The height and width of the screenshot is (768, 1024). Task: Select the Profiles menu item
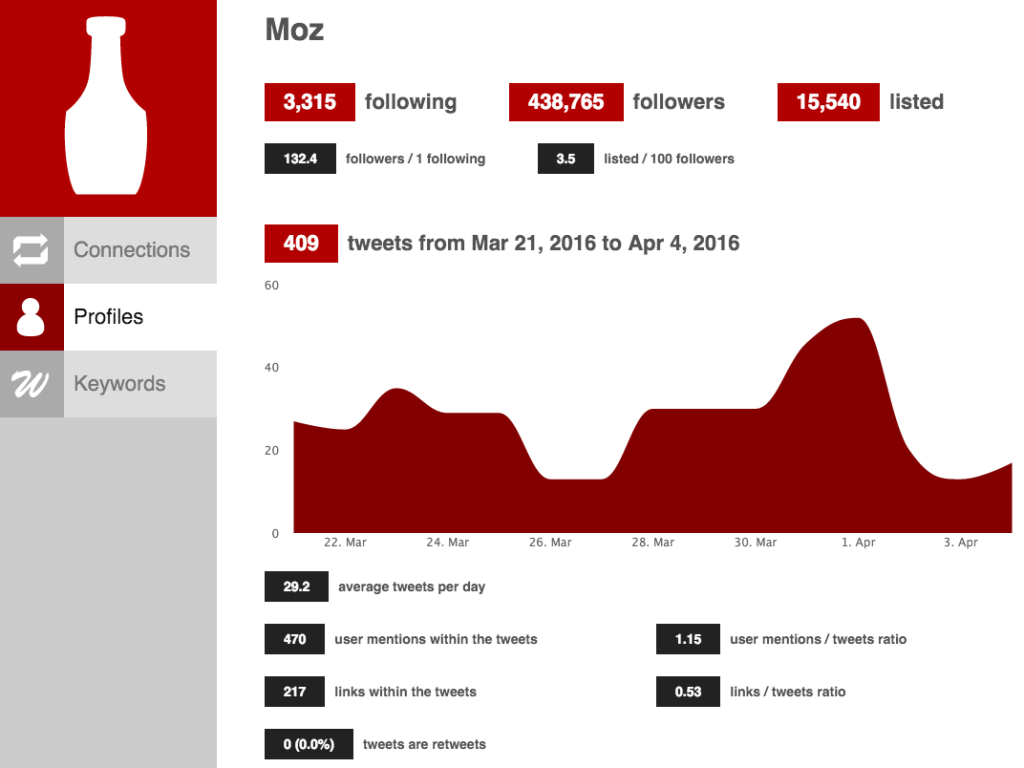[108, 317]
